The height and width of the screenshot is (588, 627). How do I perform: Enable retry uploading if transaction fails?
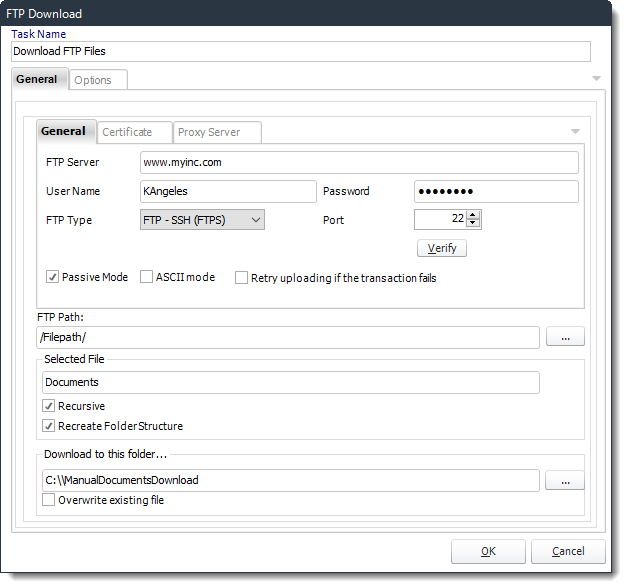tap(241, 278)
